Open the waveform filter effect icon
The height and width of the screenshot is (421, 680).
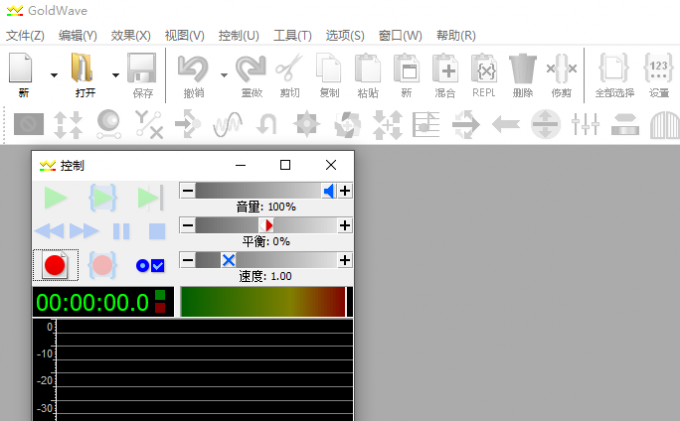(228, 124)
